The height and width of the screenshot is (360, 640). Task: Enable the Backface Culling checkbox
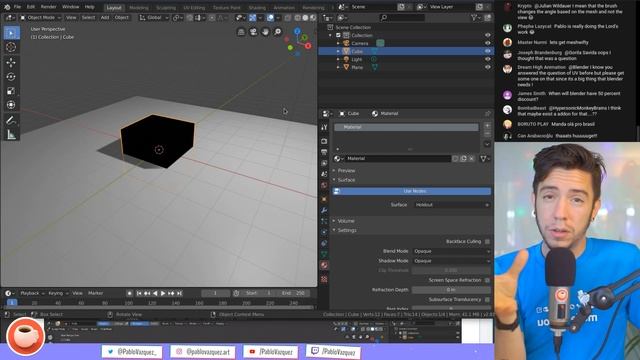(x=487, y=242)
